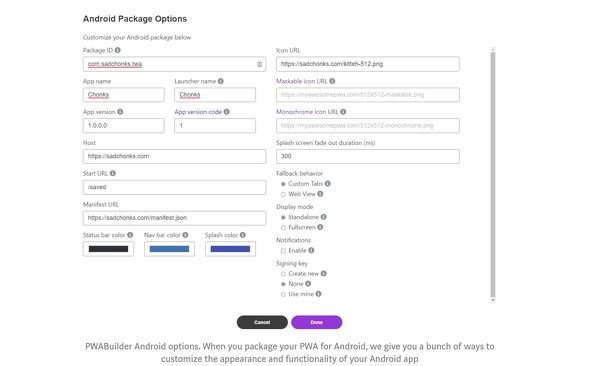The width and height of the screenshot is (590, 366).
Task: Open the Splash color picker swatch
Action: coord(230,249)
